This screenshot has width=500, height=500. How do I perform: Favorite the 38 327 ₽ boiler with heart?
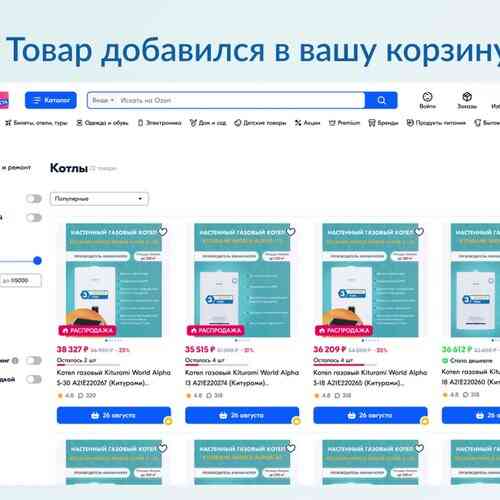[162, 231]
